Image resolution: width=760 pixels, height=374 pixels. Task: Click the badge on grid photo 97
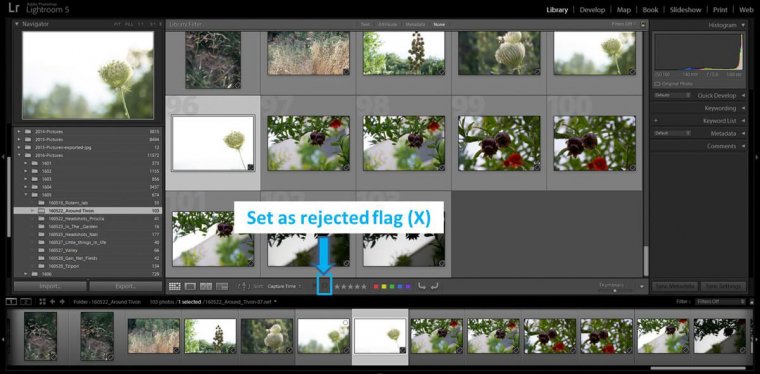click(346, 167)
